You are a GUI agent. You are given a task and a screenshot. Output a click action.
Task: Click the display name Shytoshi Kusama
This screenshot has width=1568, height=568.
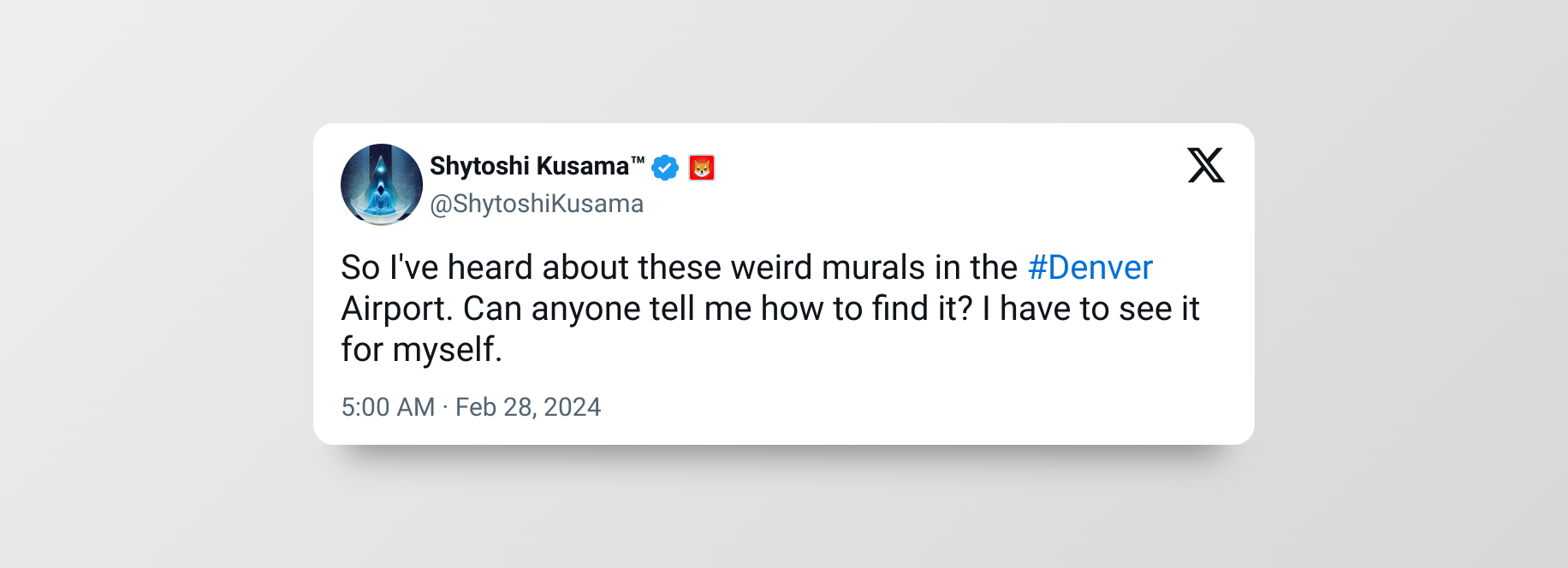[x=529, y=166]
